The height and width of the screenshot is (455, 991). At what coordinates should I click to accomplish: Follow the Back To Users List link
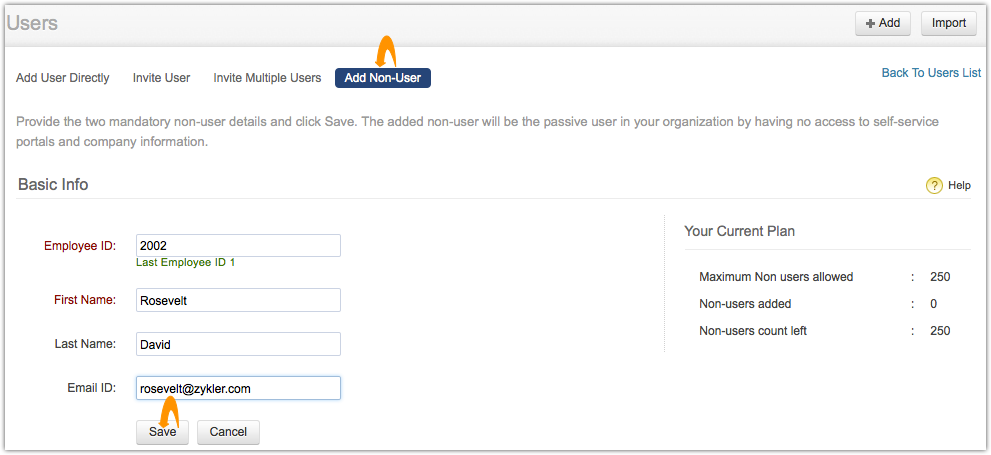931,73
